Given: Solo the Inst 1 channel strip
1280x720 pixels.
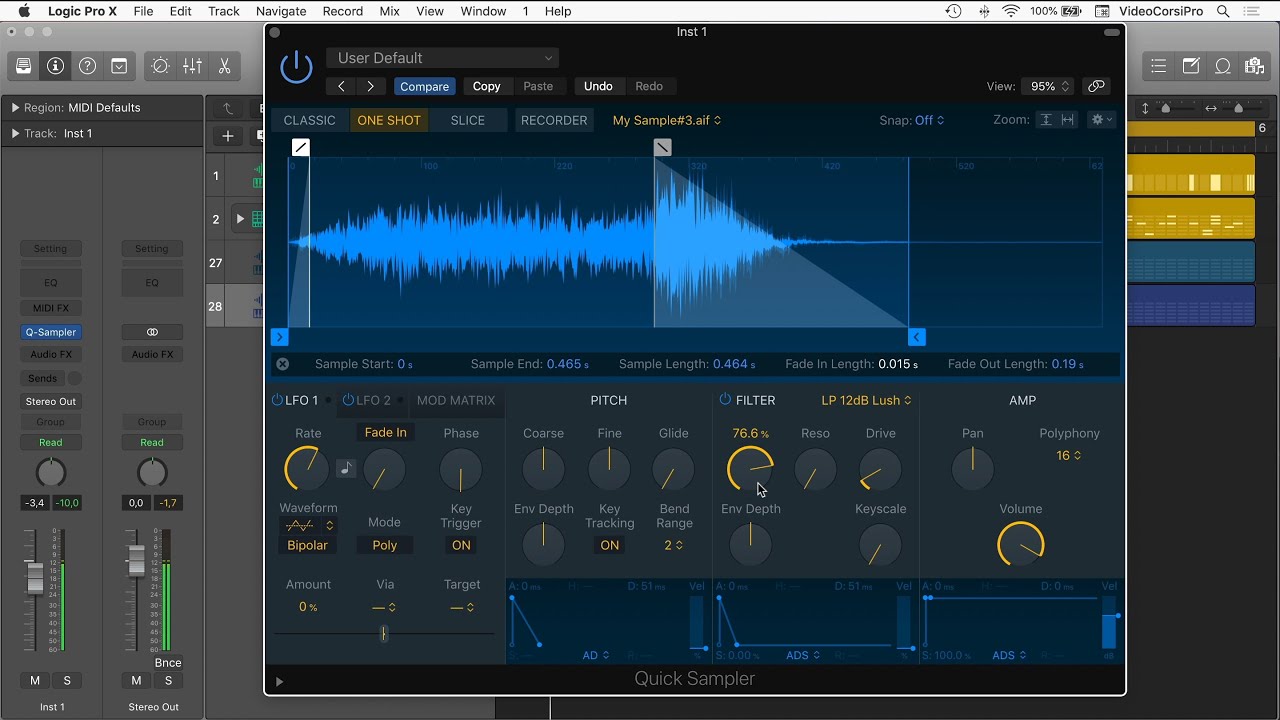Looking at the screenshot, I should pos(67,680).
